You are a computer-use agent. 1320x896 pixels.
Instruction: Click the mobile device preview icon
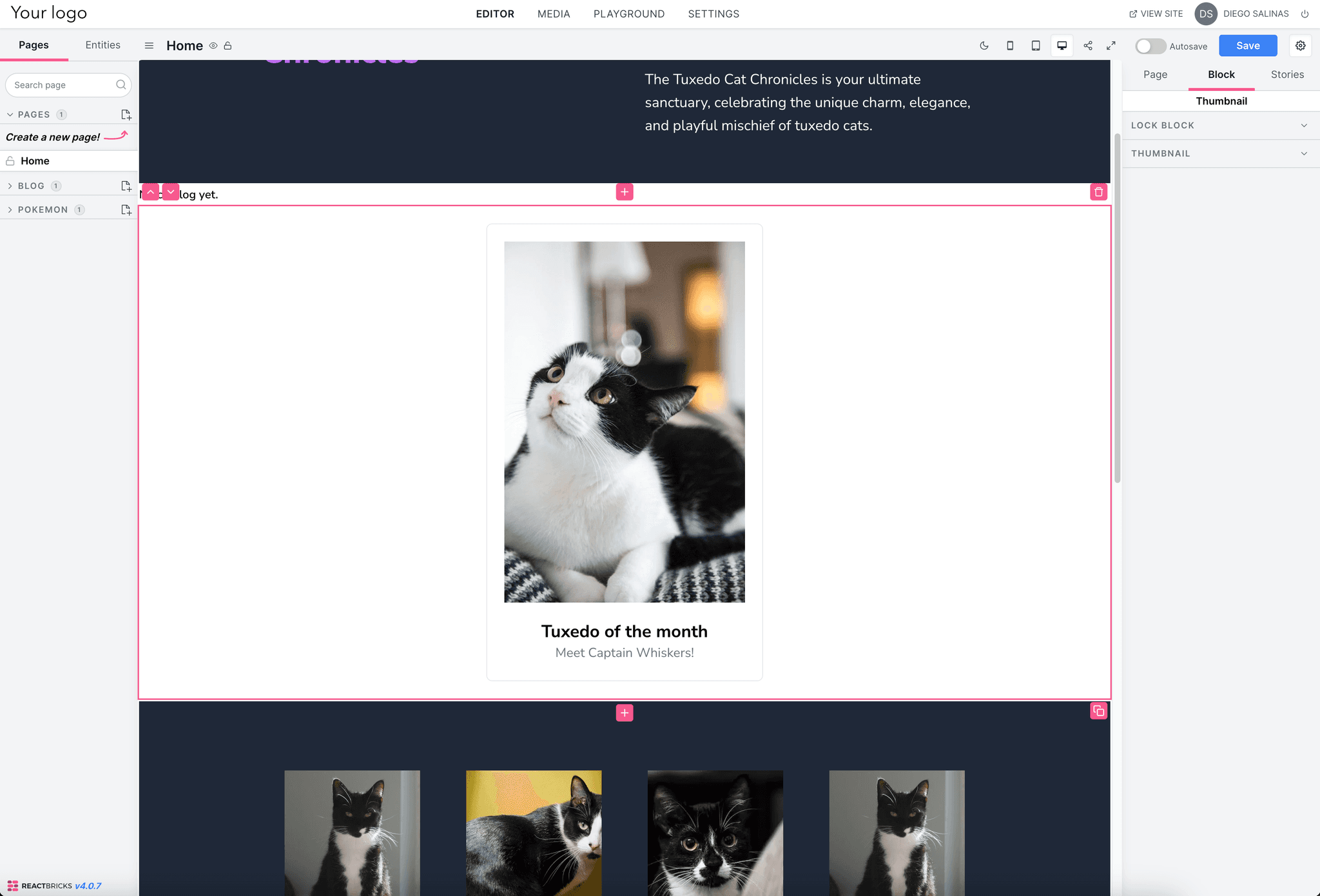(x=1011, y=45)
